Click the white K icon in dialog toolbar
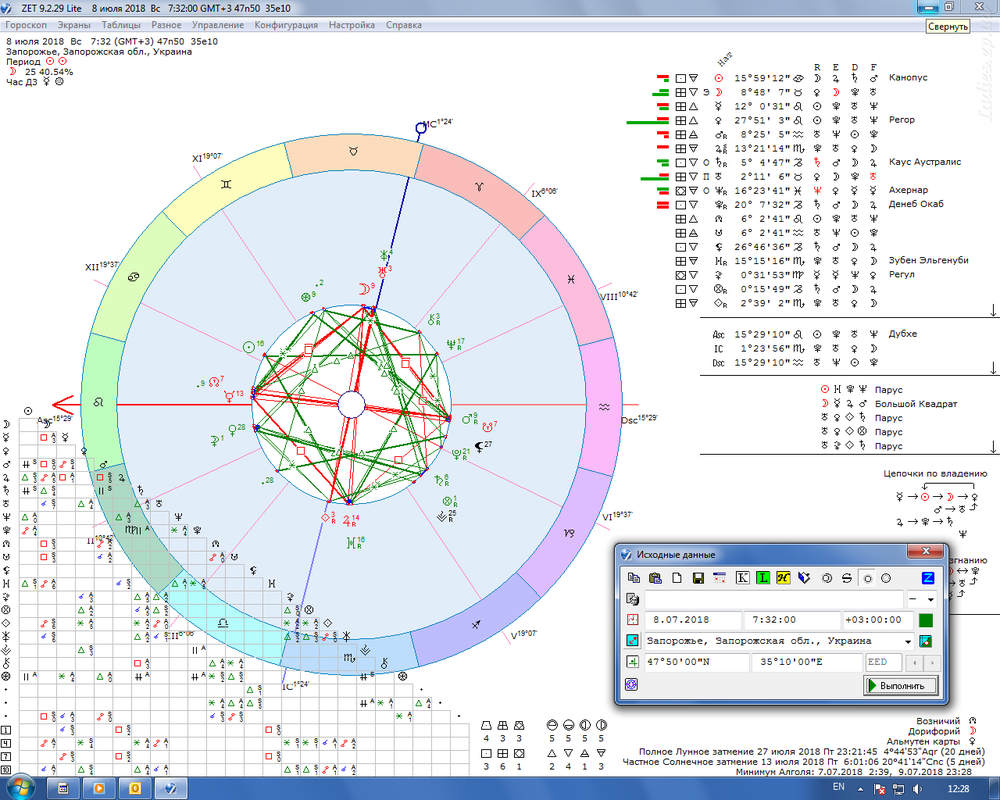This screenshot has width=1000, height=800. pos(742,578)
